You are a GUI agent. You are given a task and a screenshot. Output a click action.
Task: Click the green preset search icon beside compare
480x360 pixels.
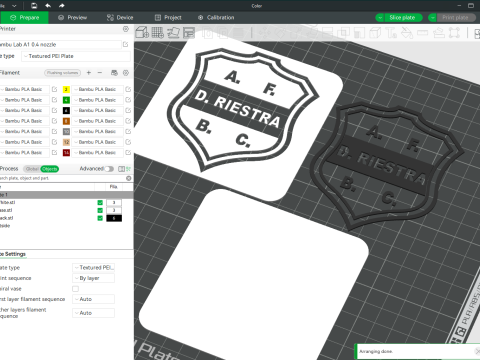pos(128,169)
